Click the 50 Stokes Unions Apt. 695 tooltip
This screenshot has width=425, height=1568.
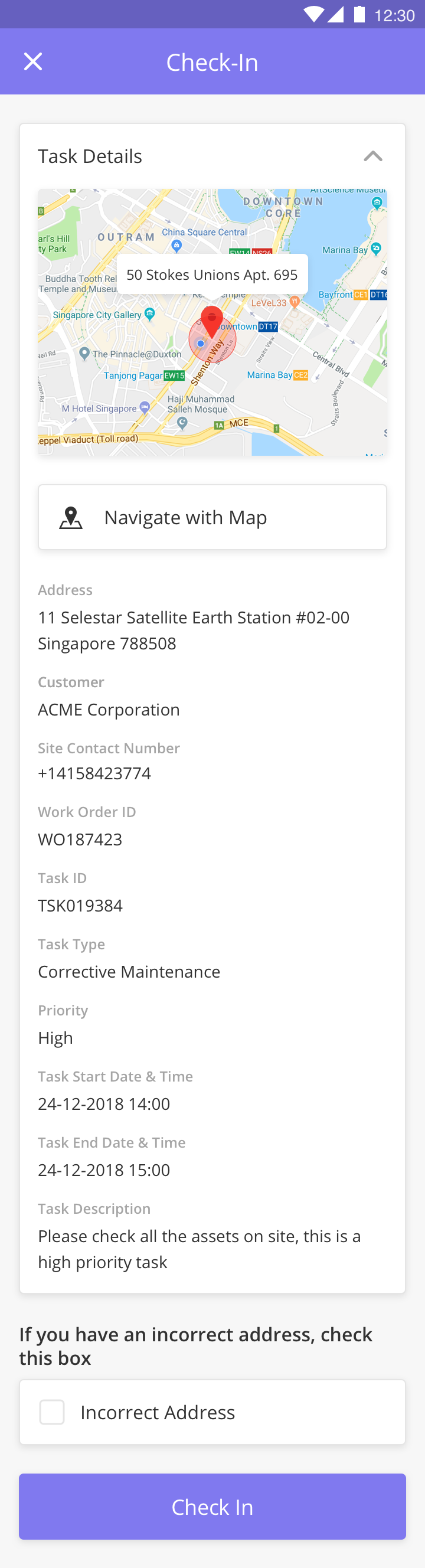[212, 275]
